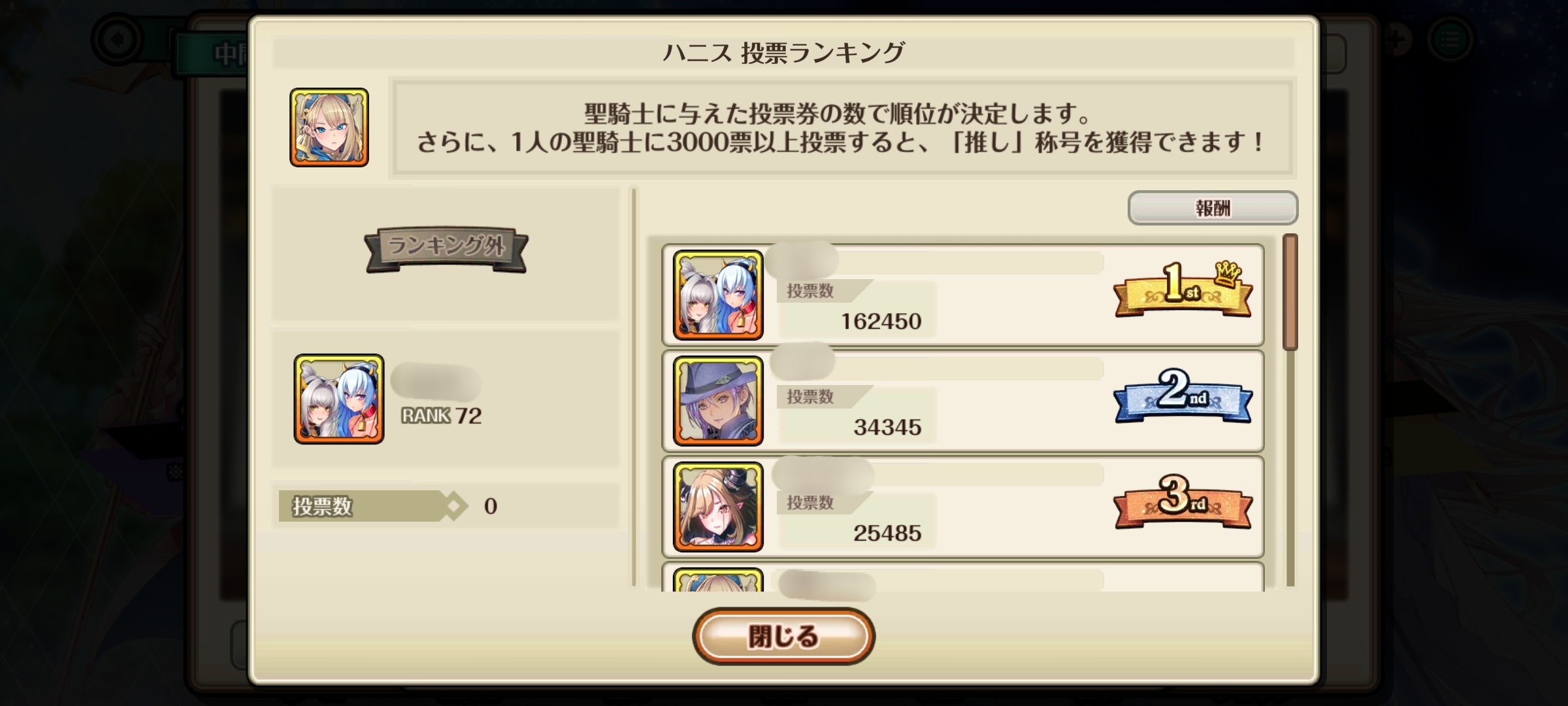
Task: Click the 3rd place bronze ribbon badge
Action: pyautogui.click(x=1183, y=503)
